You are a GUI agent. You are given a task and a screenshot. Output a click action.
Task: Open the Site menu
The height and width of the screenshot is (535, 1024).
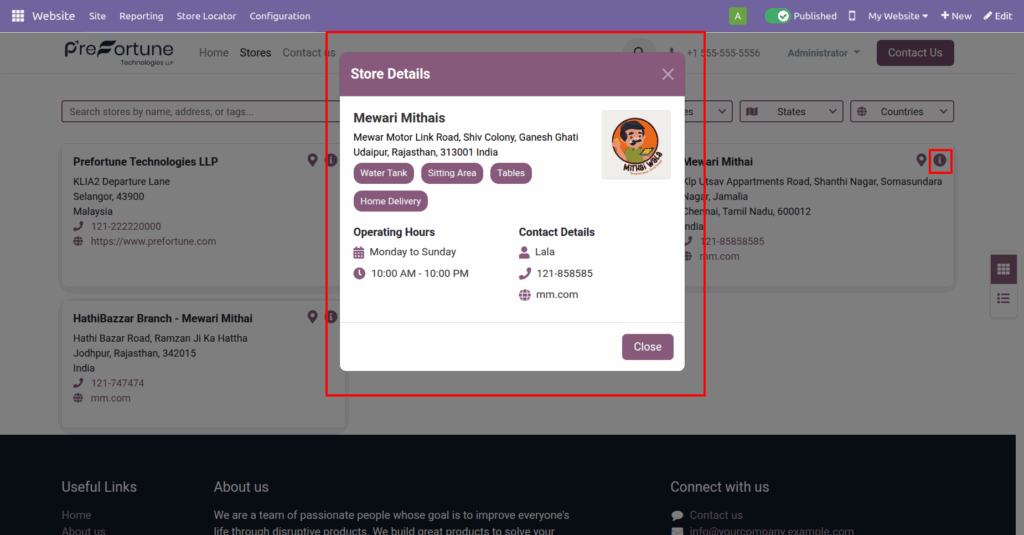coord(97,16)
